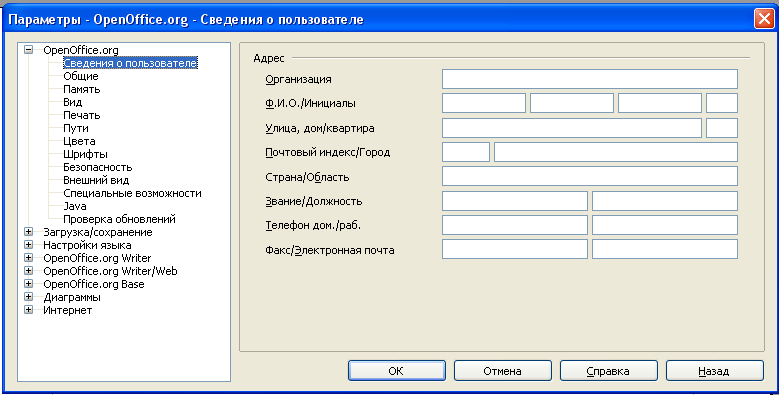The image size is (779, 395).
Task: Click the Страна/Область input field
Action: pos(590,176)
